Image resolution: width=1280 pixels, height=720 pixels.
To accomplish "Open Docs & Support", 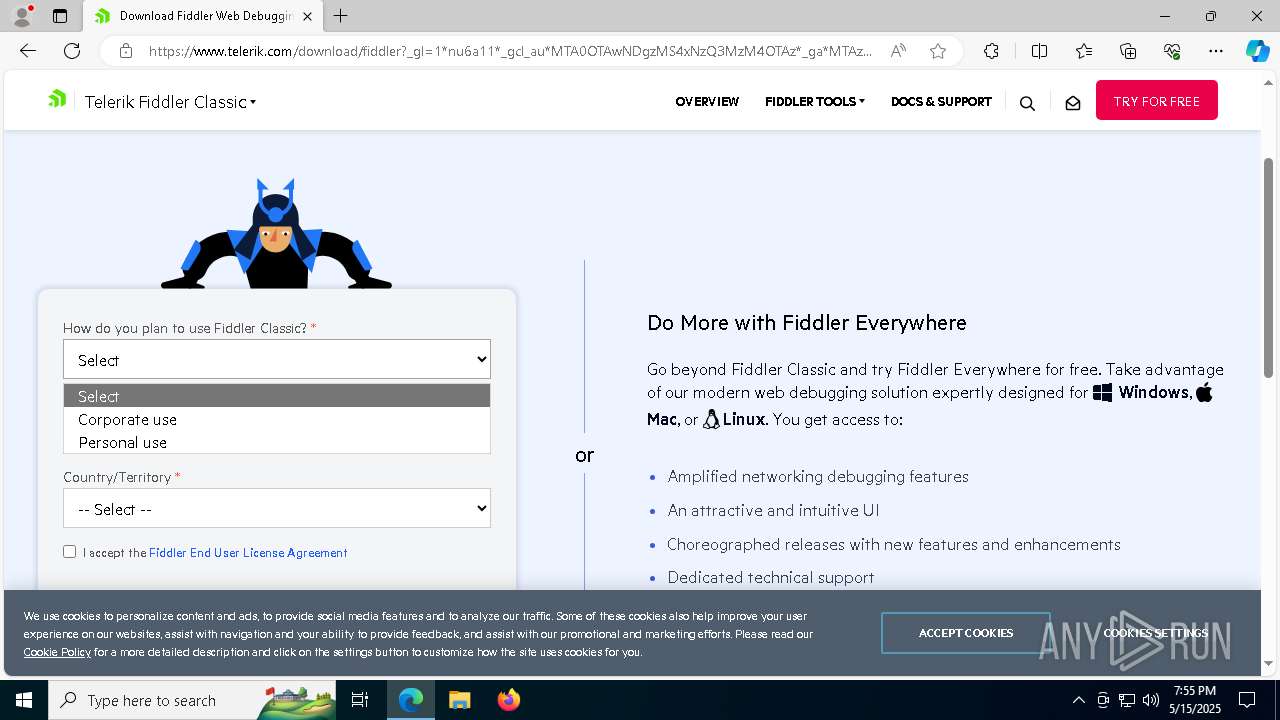I will click(x=941, y=101).
